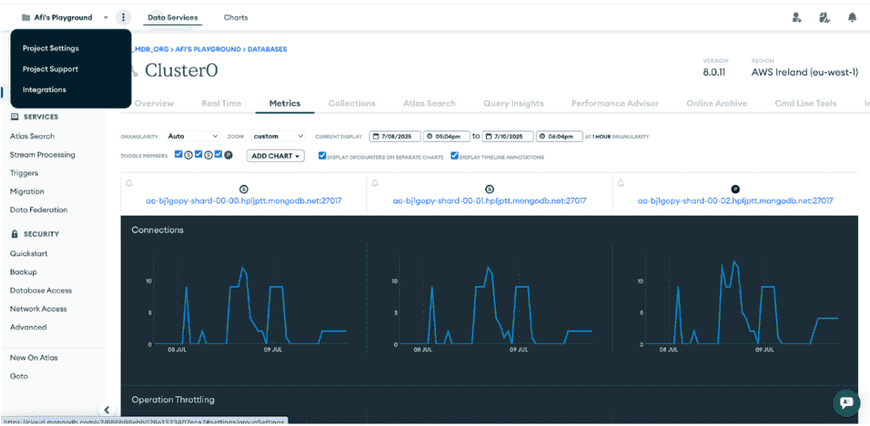This screenshot has height=426, width=870.
Task: Open the Granularity Auto dropdown
Action: (193, 136)
